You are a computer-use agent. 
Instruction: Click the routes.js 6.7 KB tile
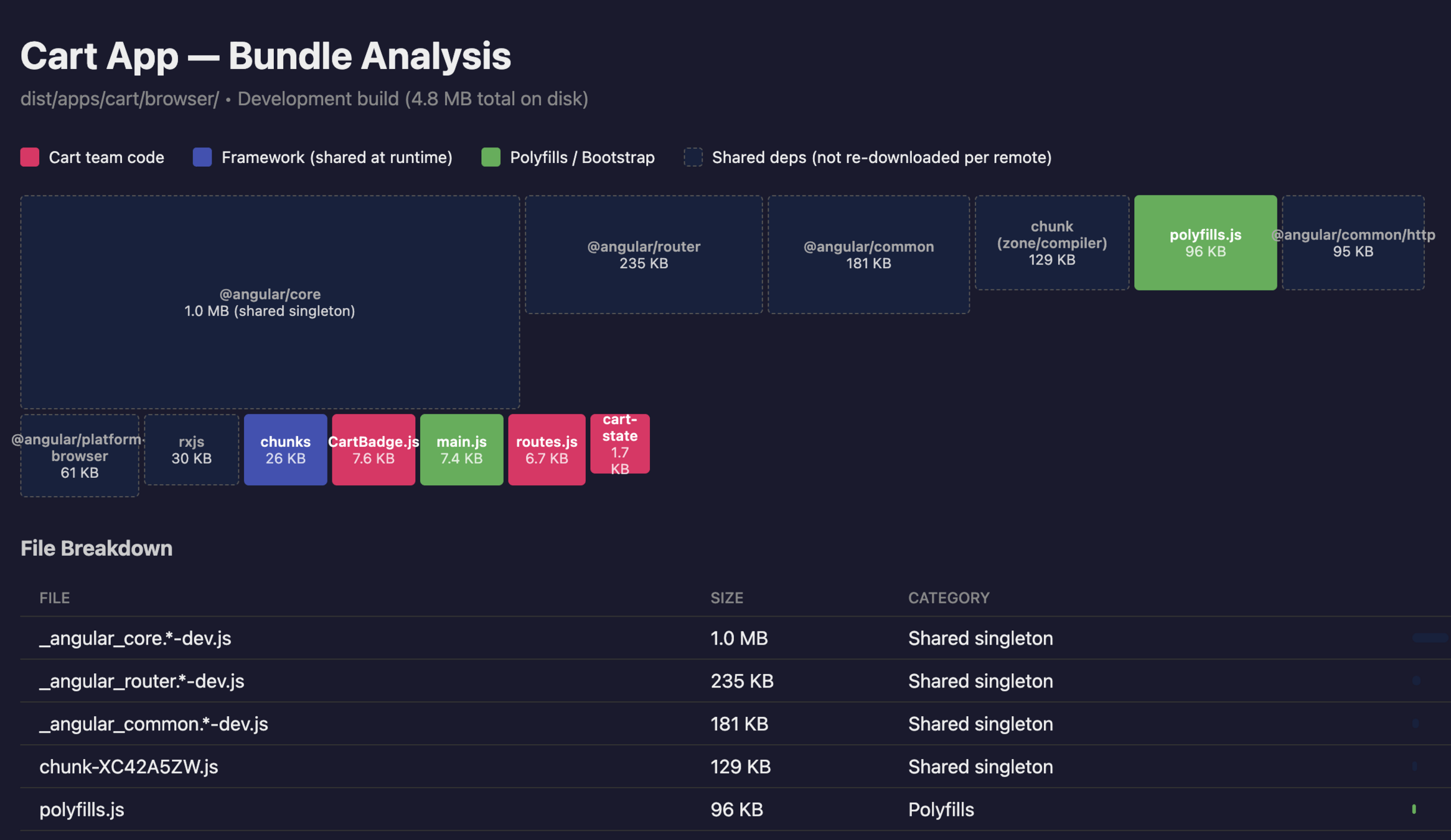(546, 449)
